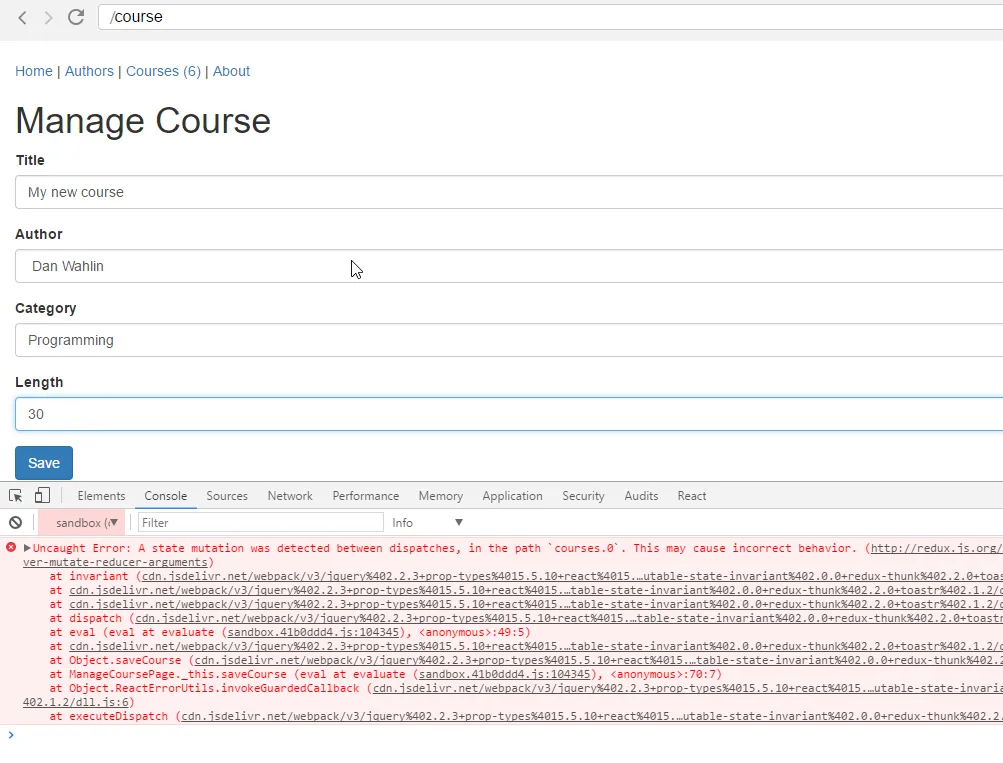Viewport: 1003px width, 763px height.
Task: Reload the page with the refresh icon
Action: (x=76, y=17)
